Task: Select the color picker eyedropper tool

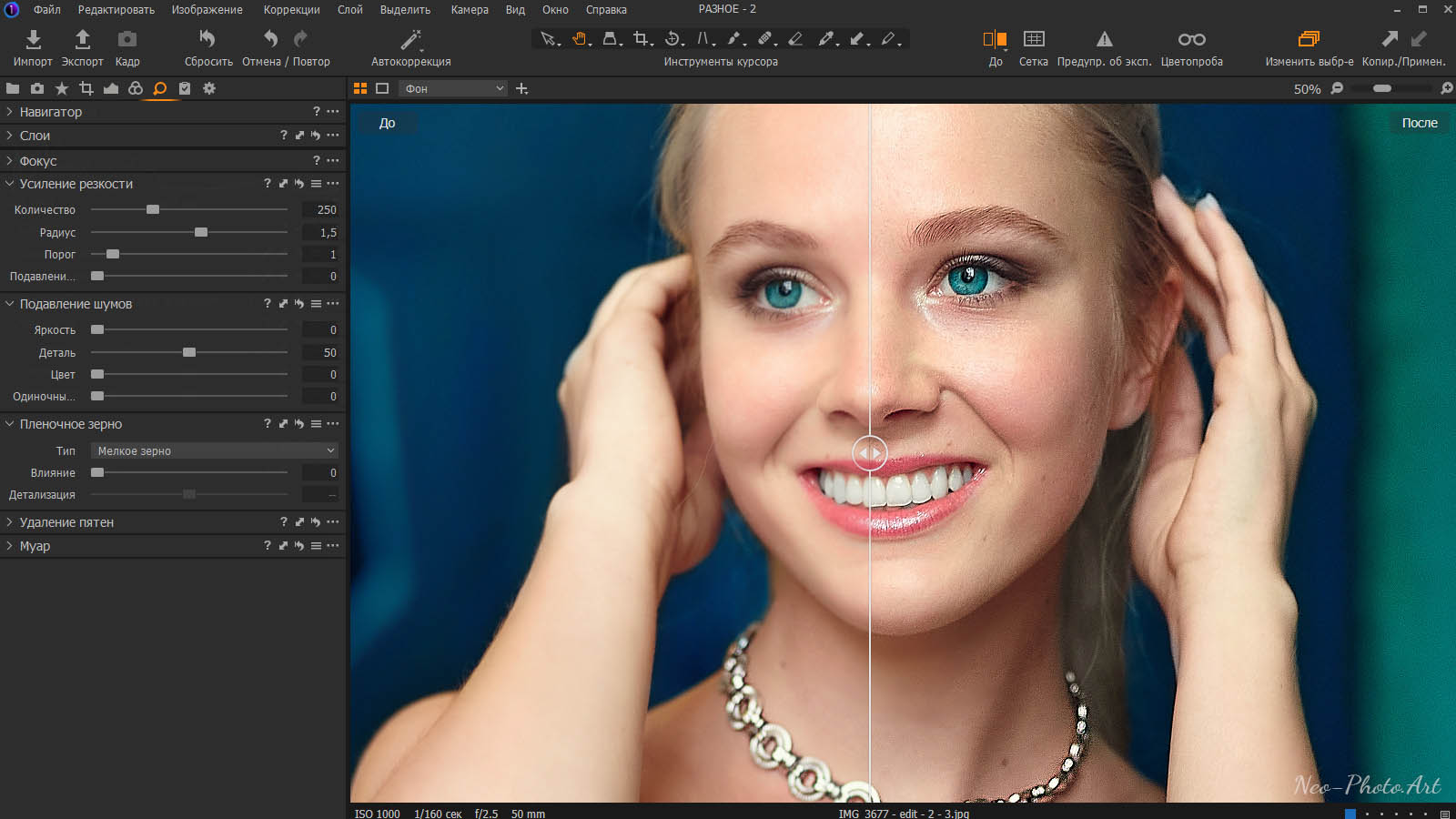Action: pyautogui.click(x=827, y=38)
